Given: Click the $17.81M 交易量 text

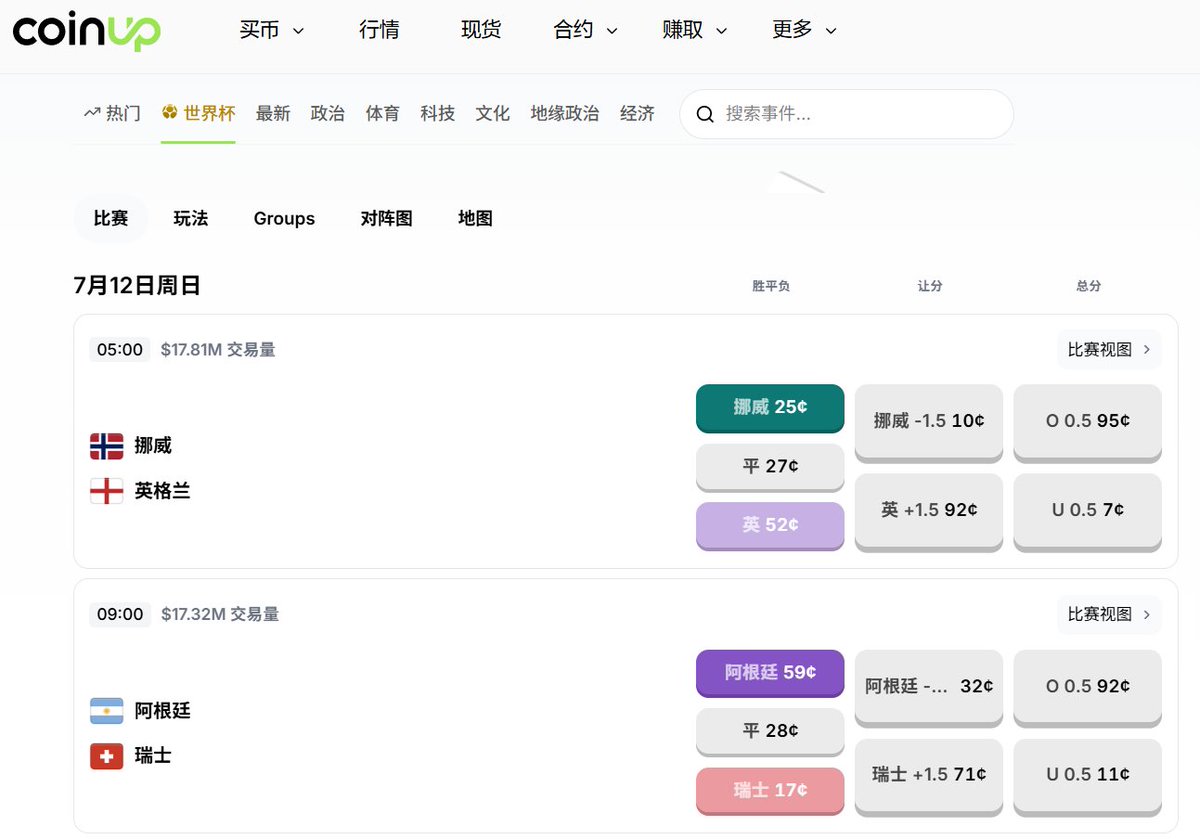Looking at the screenshot, I should [x=218, y=350].
